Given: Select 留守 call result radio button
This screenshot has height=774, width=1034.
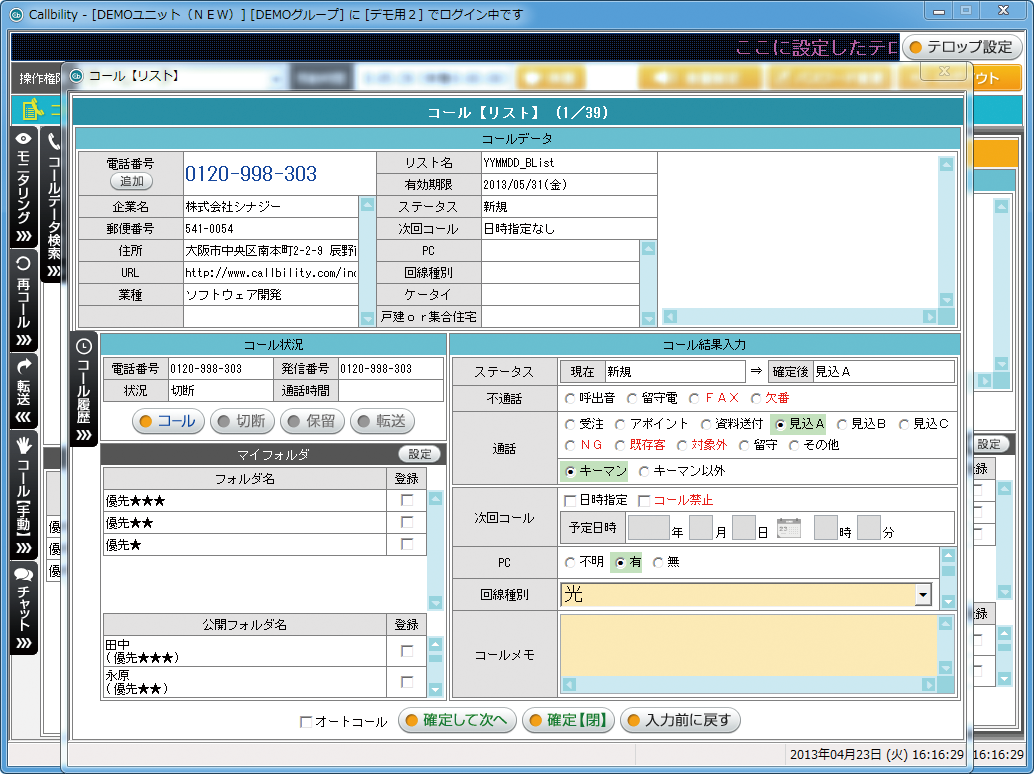Looking at the screenshot, I should (x=744, y=446).
